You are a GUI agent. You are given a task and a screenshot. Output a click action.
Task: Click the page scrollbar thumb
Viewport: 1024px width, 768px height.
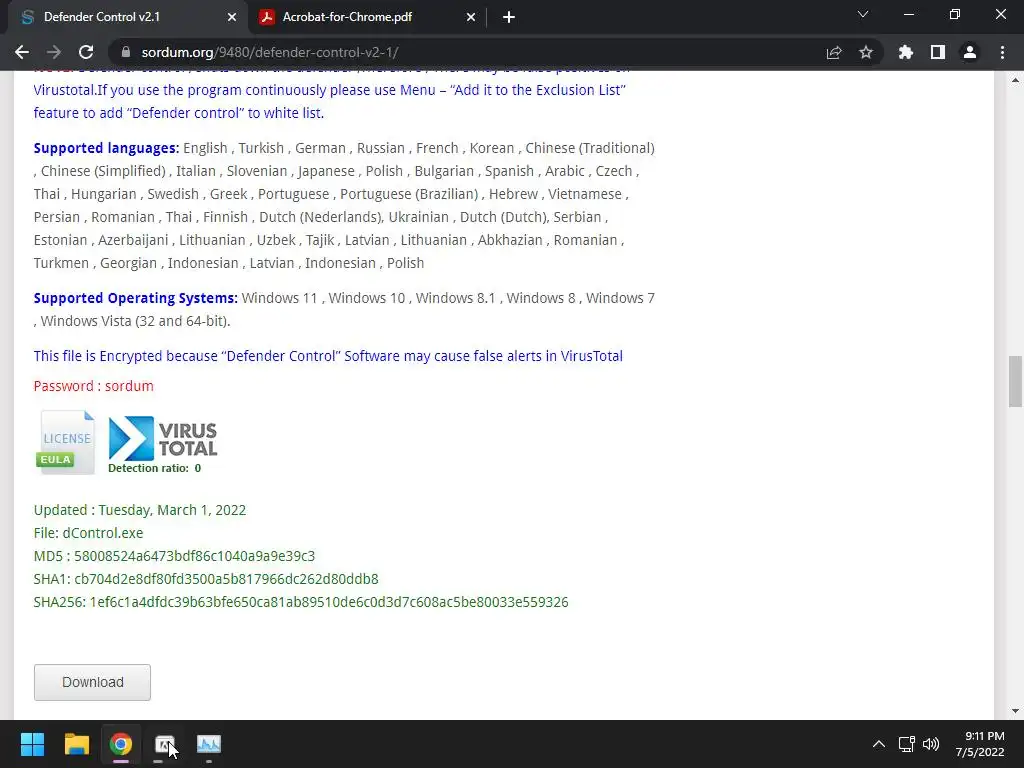tap(1015, 381)
